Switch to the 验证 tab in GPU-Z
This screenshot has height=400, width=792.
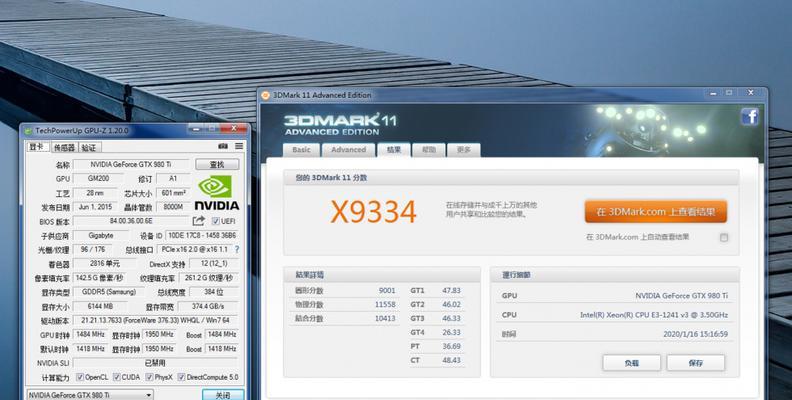pos(89,147)
